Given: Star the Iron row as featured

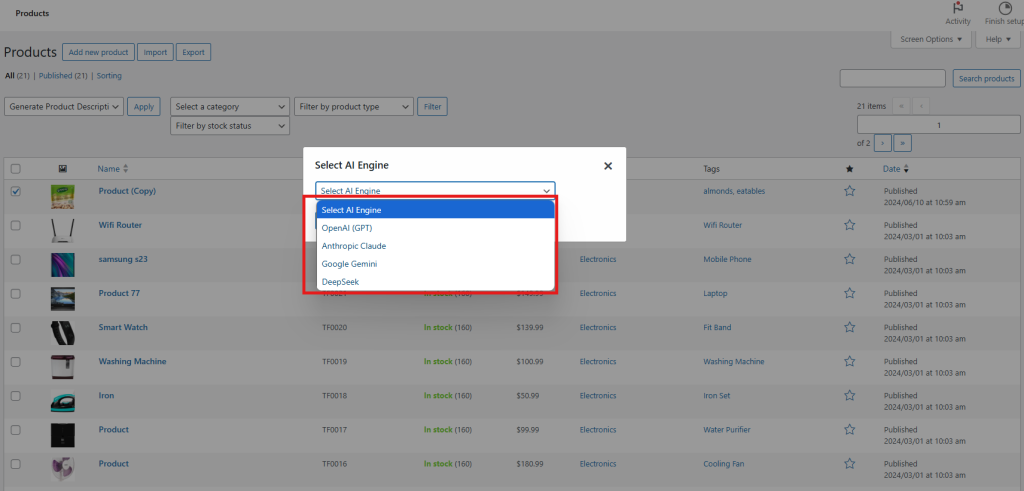Looking at the screenshot, I should click(x=850, y=395).
